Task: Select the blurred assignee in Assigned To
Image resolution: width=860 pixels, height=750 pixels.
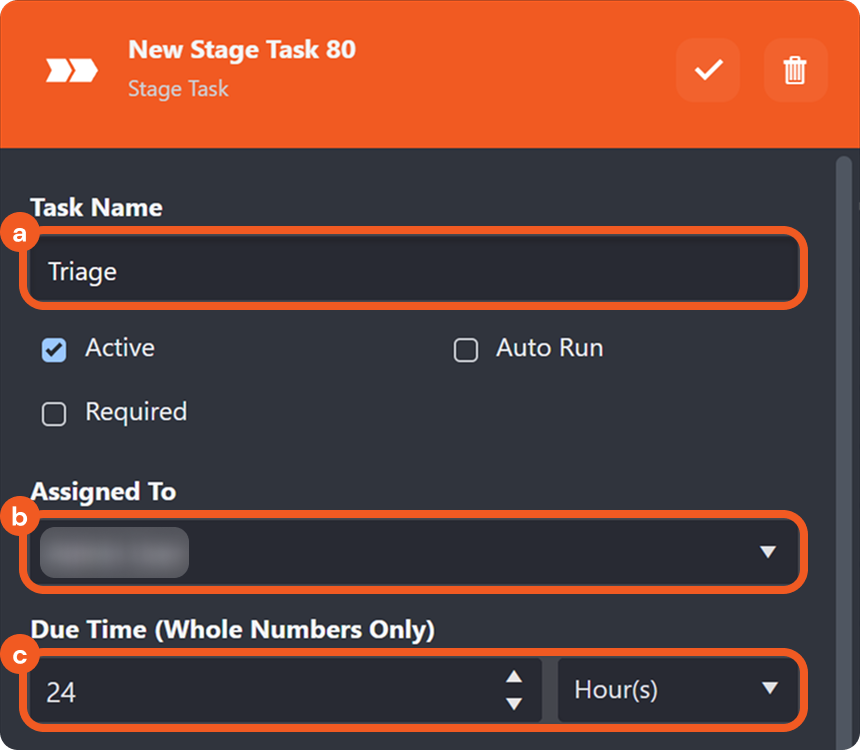Action: 115,552
